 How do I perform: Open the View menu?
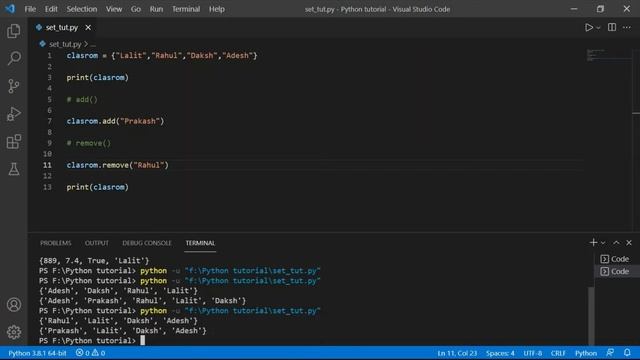pyautogui.click(x=114, y=9)
